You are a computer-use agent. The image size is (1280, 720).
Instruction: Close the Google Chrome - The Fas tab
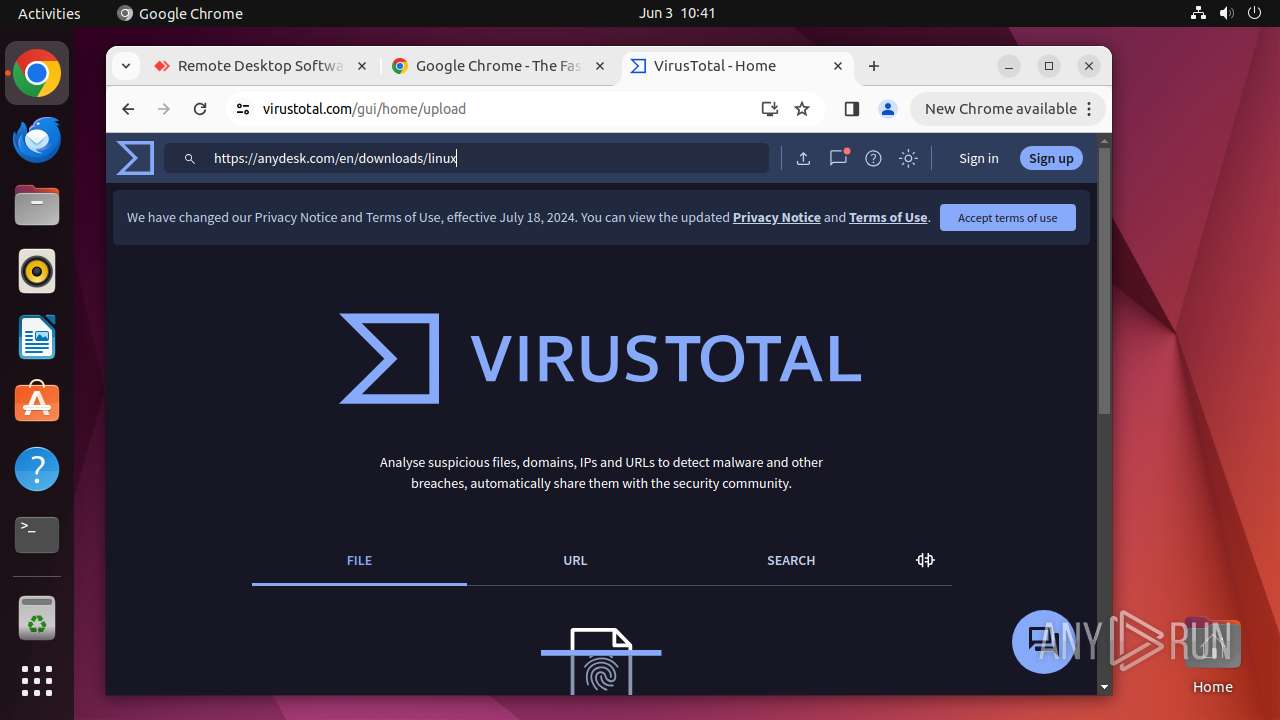(600, 66)
